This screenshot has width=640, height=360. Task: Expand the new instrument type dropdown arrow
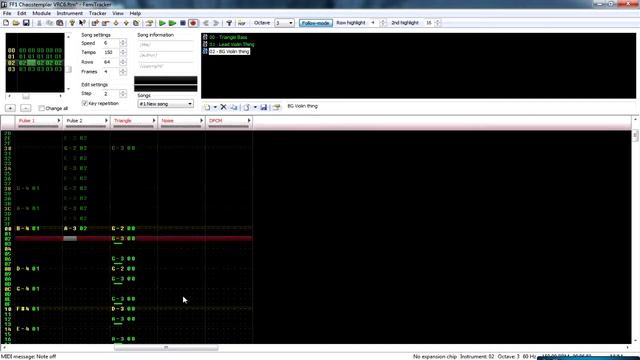(215, 107)
